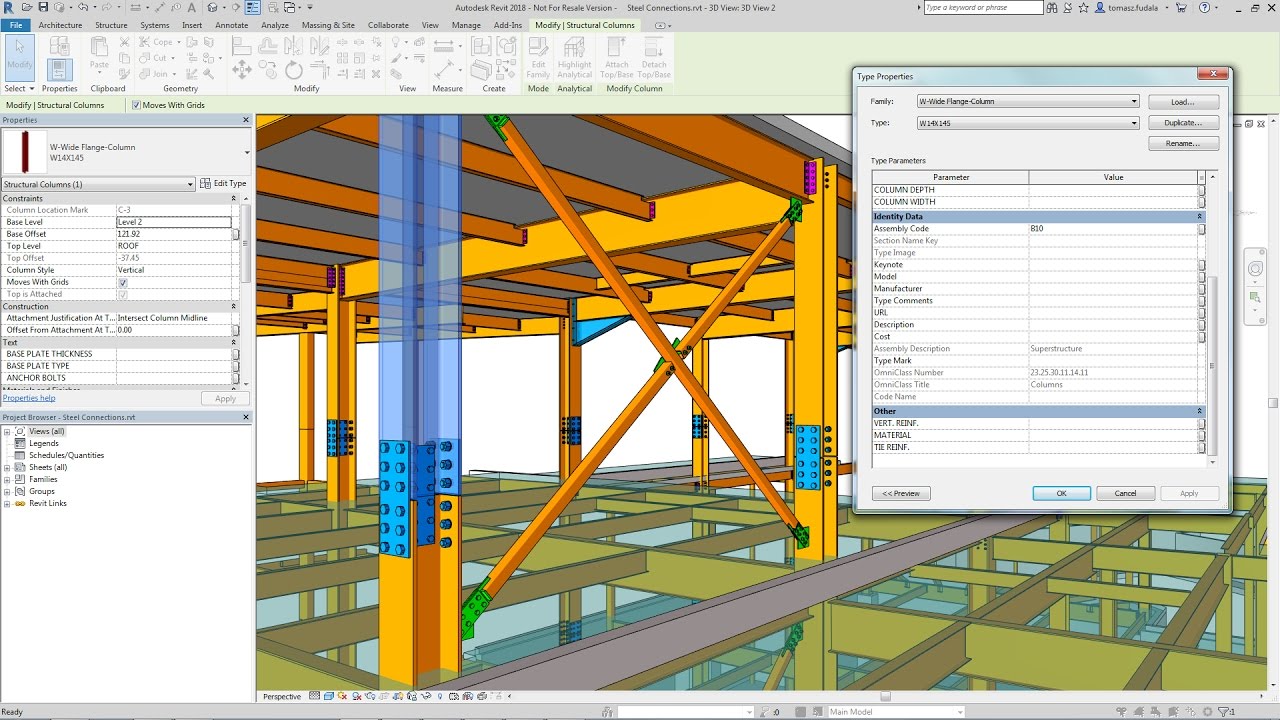Click the Join geometry tool
The width and height of the screenshot is (1280, 720).
[155, 74]
